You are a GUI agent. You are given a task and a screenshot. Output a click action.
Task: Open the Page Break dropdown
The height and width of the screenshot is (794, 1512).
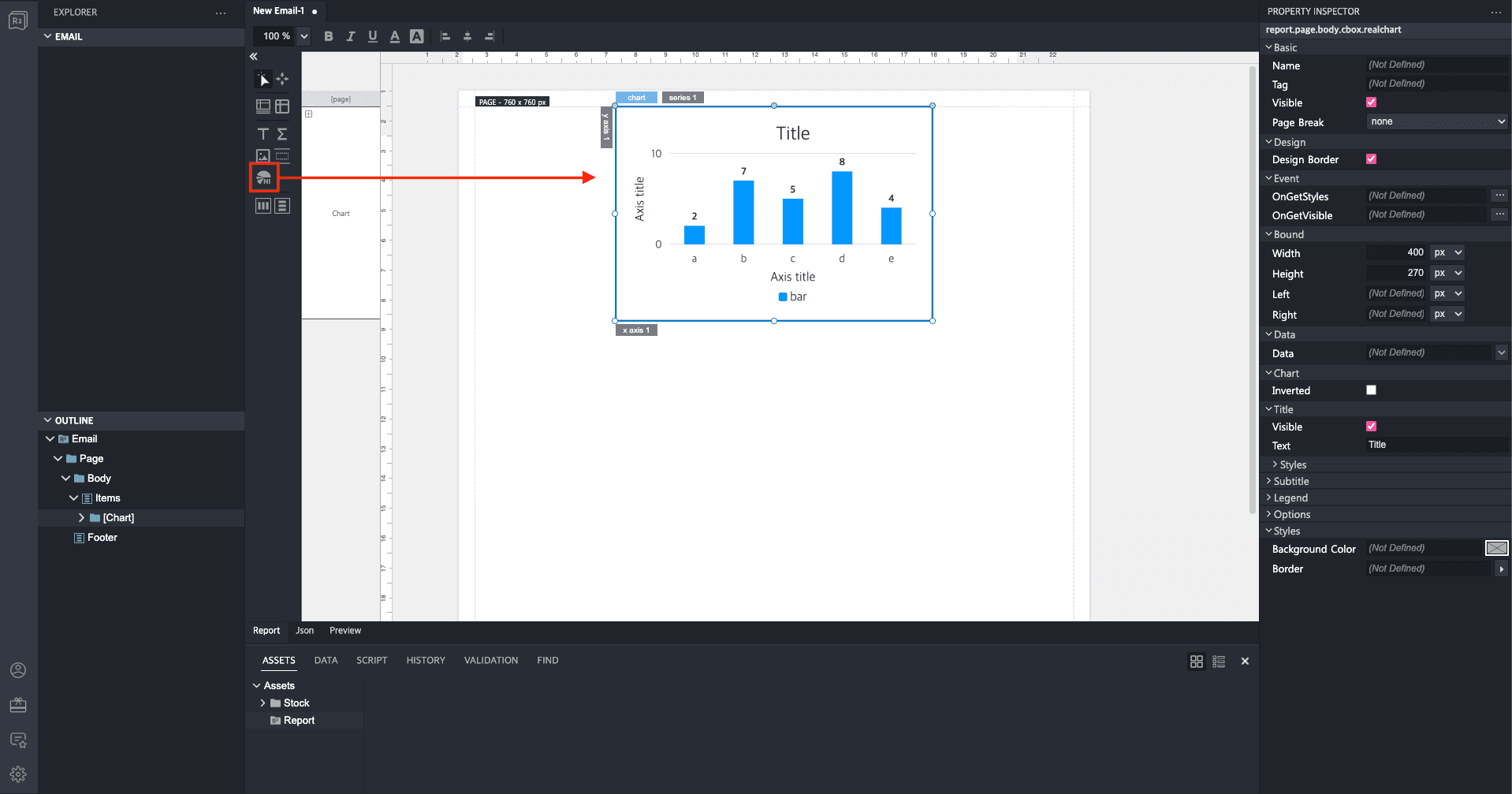[1437, 121]
